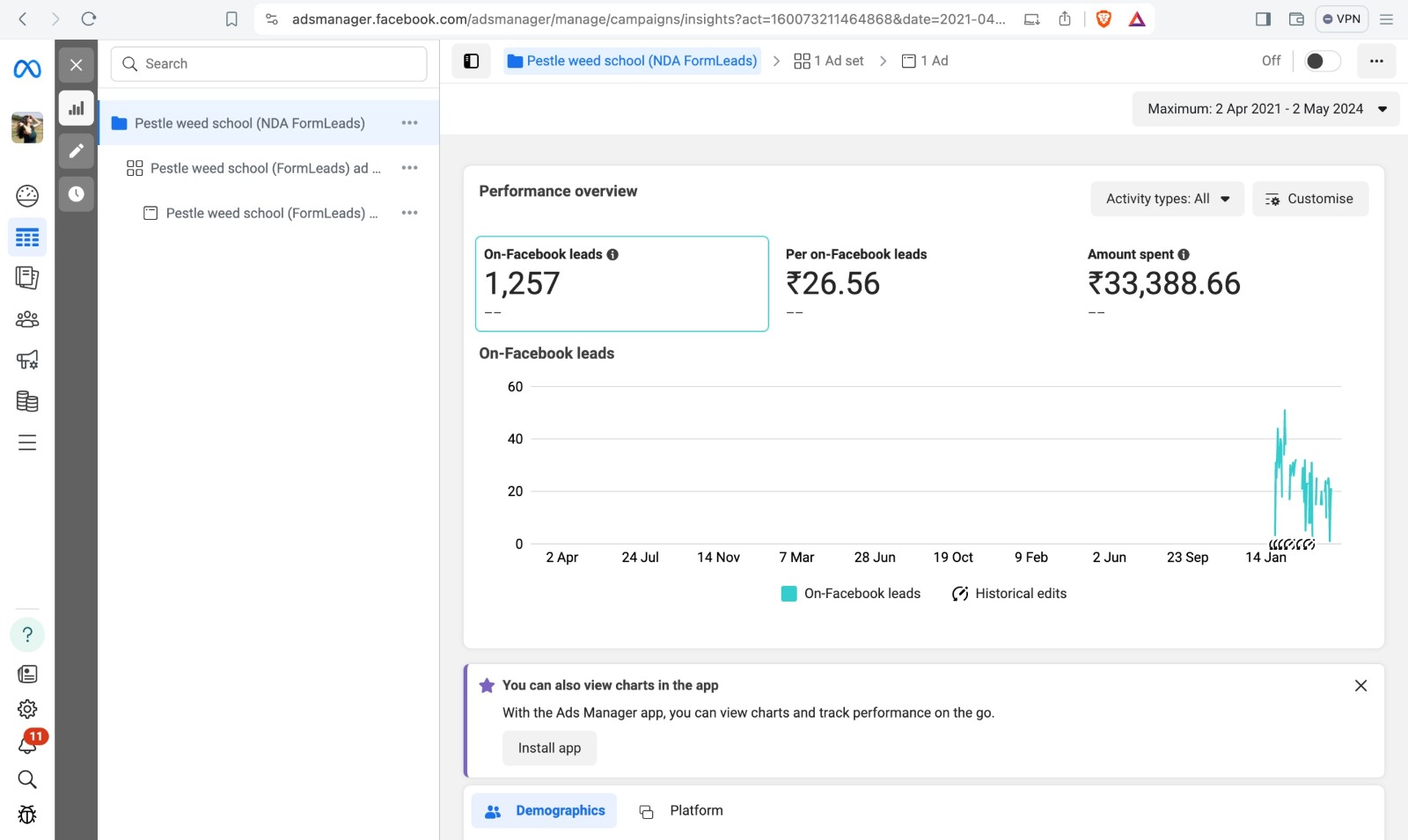Click the VPN button

(x=1341, y=18)
